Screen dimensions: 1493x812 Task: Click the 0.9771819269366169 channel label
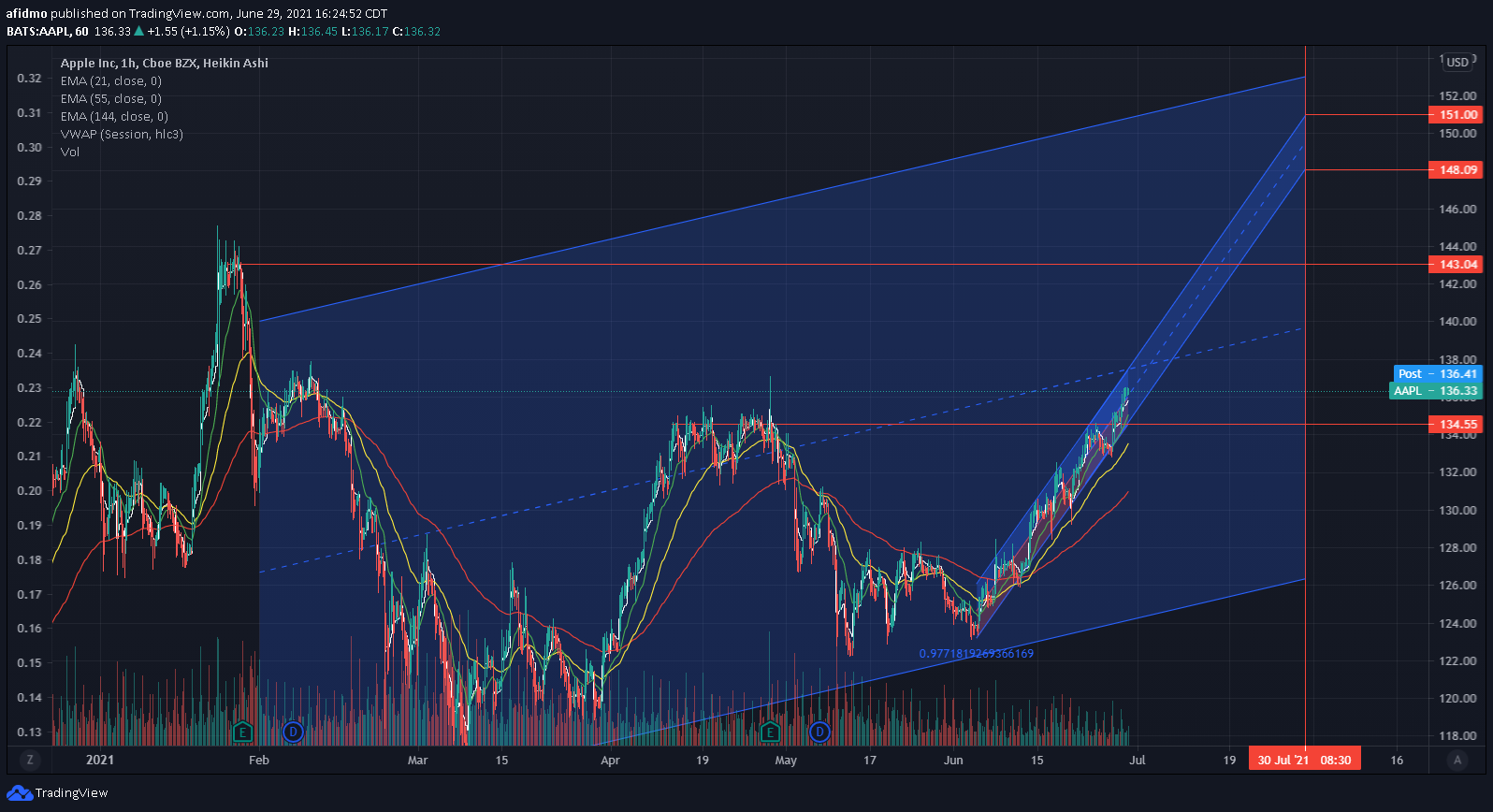click(977, 654)
